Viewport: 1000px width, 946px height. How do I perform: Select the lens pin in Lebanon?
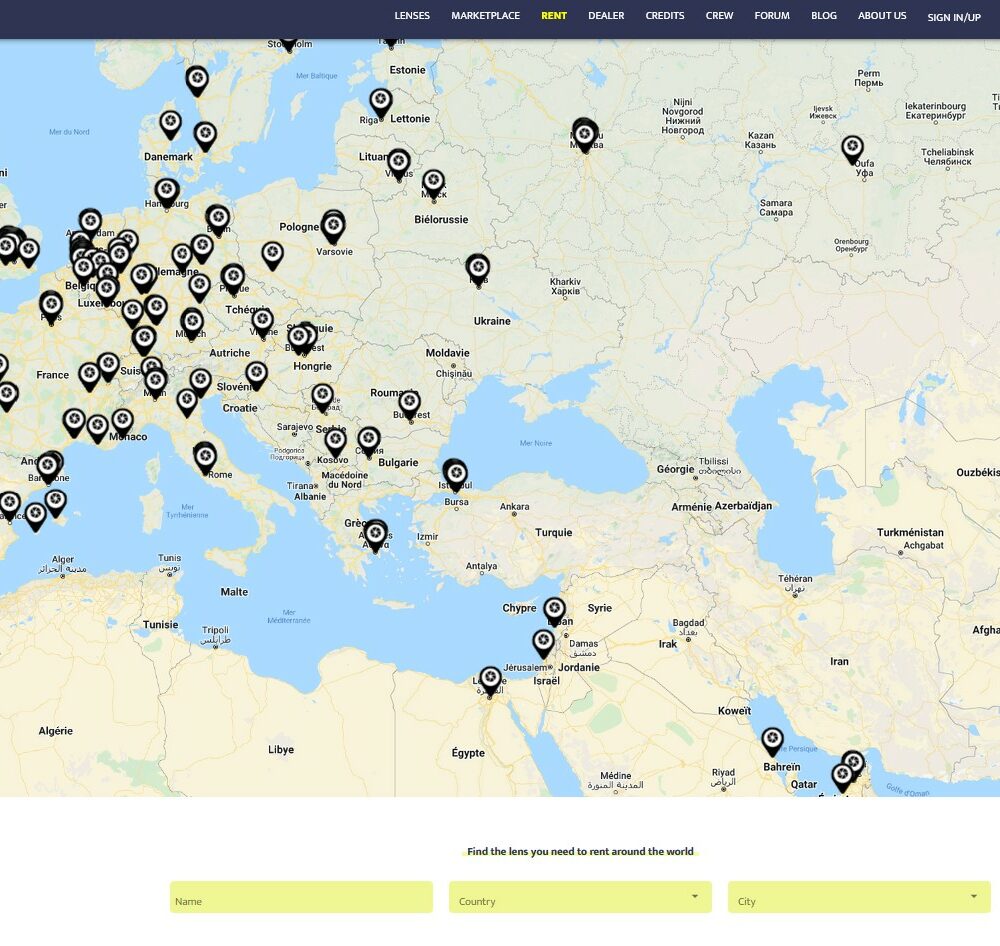tap(554, 611)
